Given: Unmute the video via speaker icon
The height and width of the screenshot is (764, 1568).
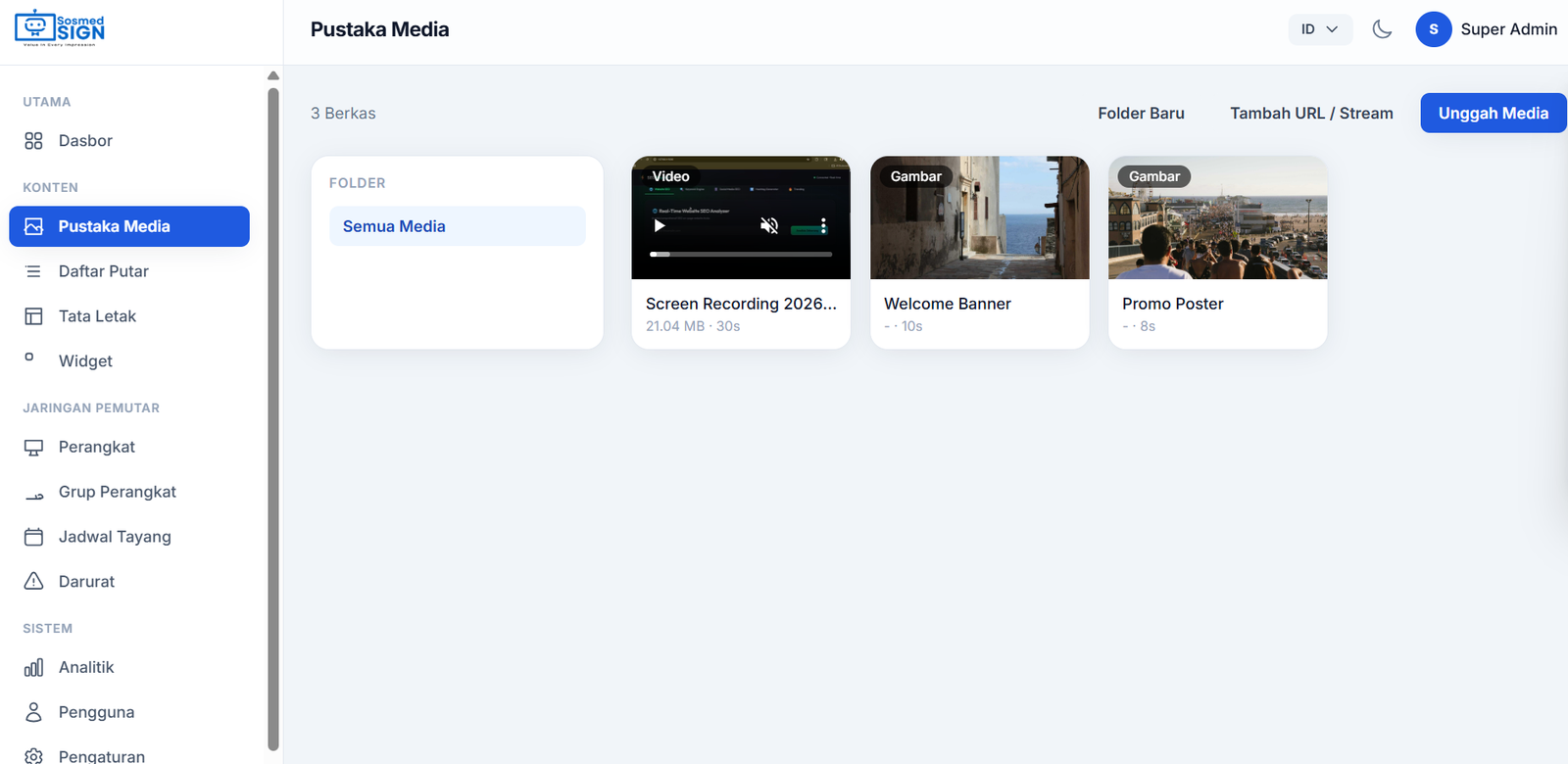Looking at the screenshot, I should 769,226.
